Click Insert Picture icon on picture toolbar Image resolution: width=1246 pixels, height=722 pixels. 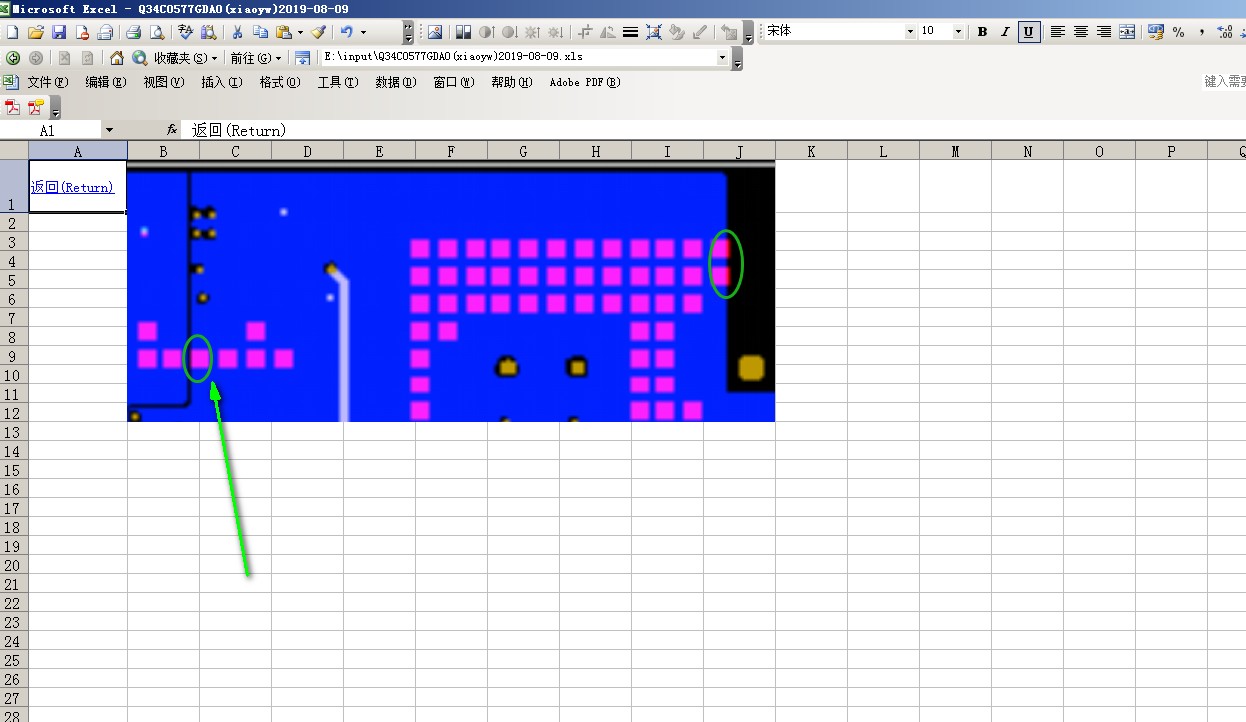click(x=435, y=32)
